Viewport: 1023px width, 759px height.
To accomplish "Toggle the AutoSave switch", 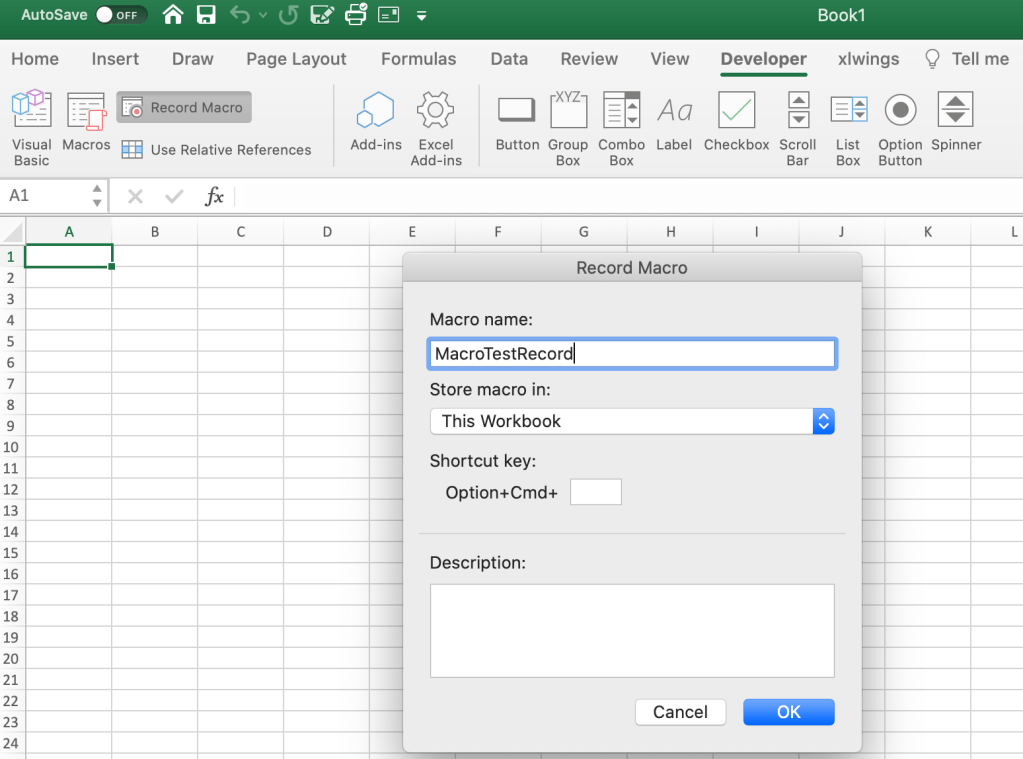I will point(121,15).
